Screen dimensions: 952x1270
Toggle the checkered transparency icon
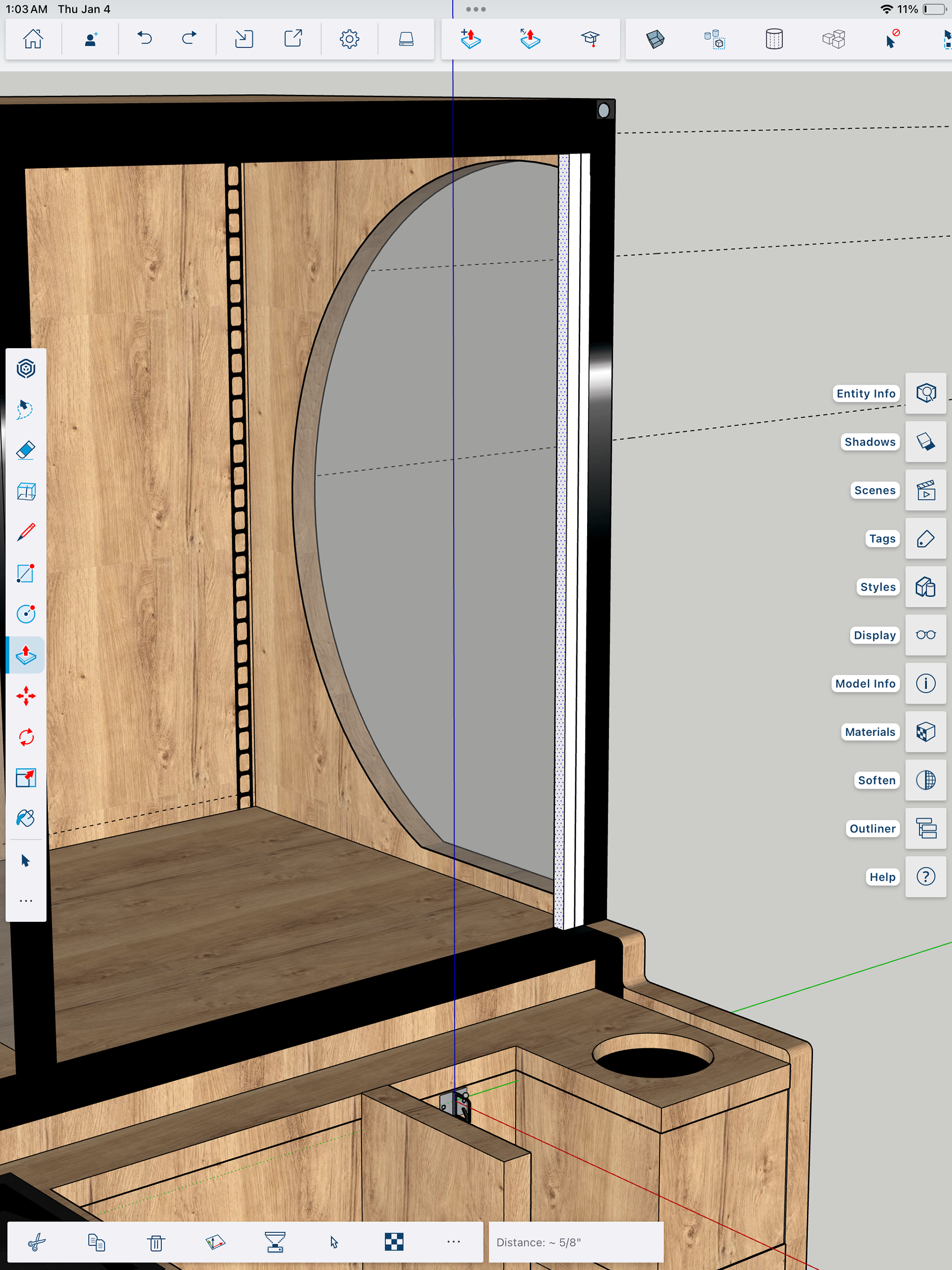tap(394, 1242)
